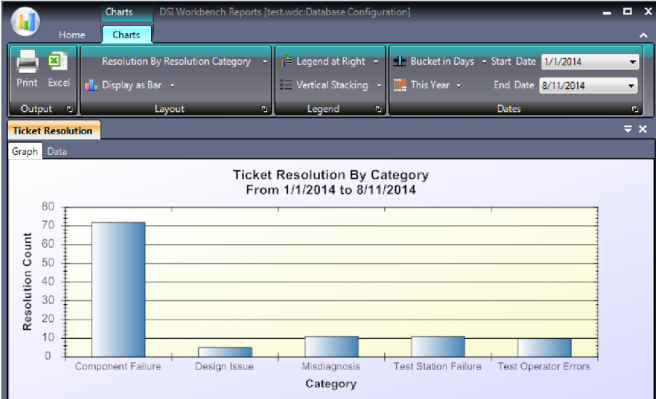
Task: Open the End Date combo box arrow
Action: coord(631,86)
